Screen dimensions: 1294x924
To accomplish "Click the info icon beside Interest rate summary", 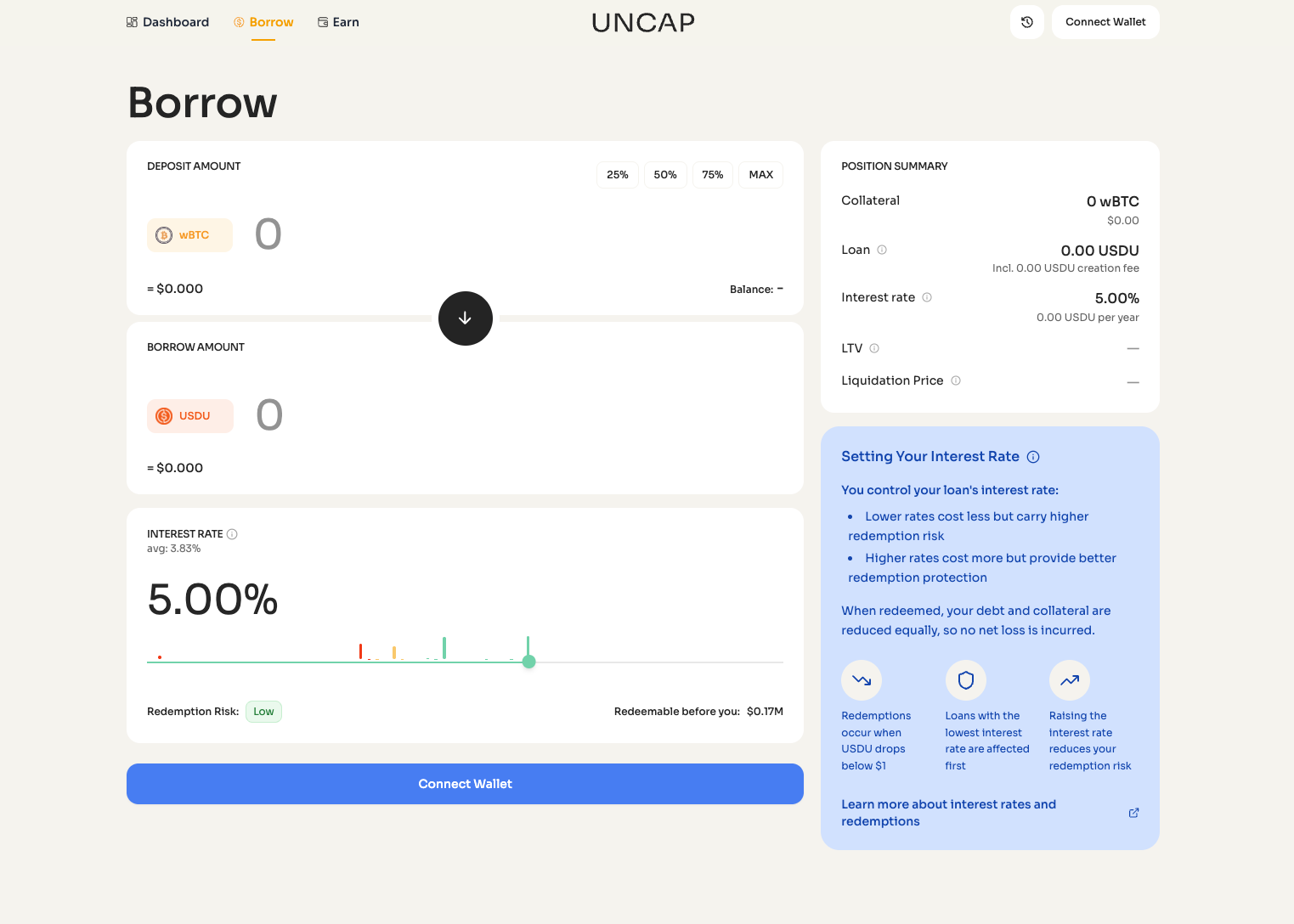I will click(928, 297).
